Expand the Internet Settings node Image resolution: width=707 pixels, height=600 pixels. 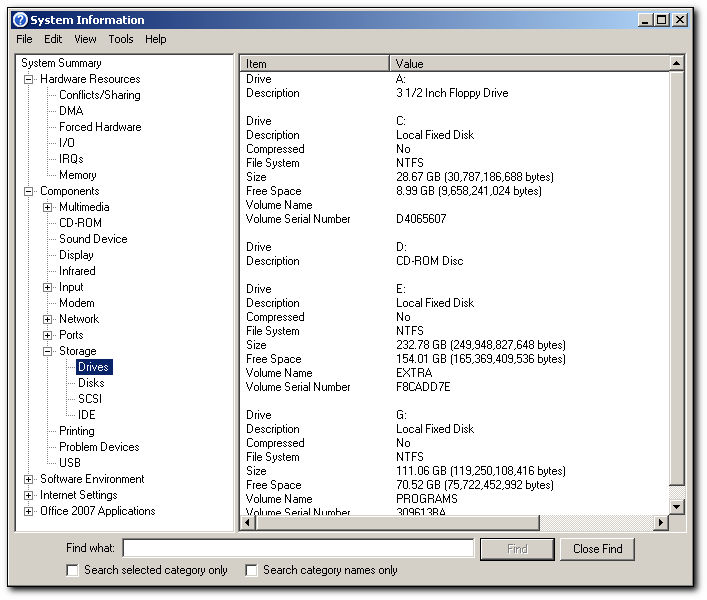[28, 495]
